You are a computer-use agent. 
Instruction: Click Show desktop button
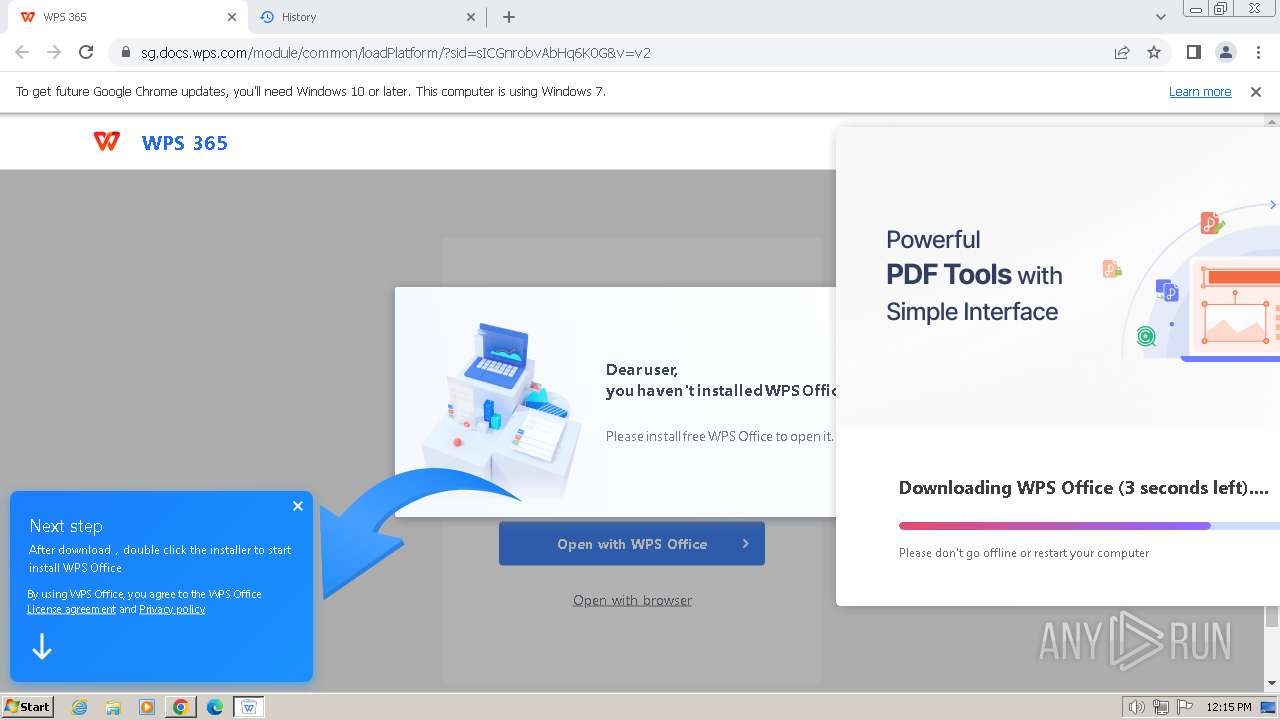[x=1268, y=707]
